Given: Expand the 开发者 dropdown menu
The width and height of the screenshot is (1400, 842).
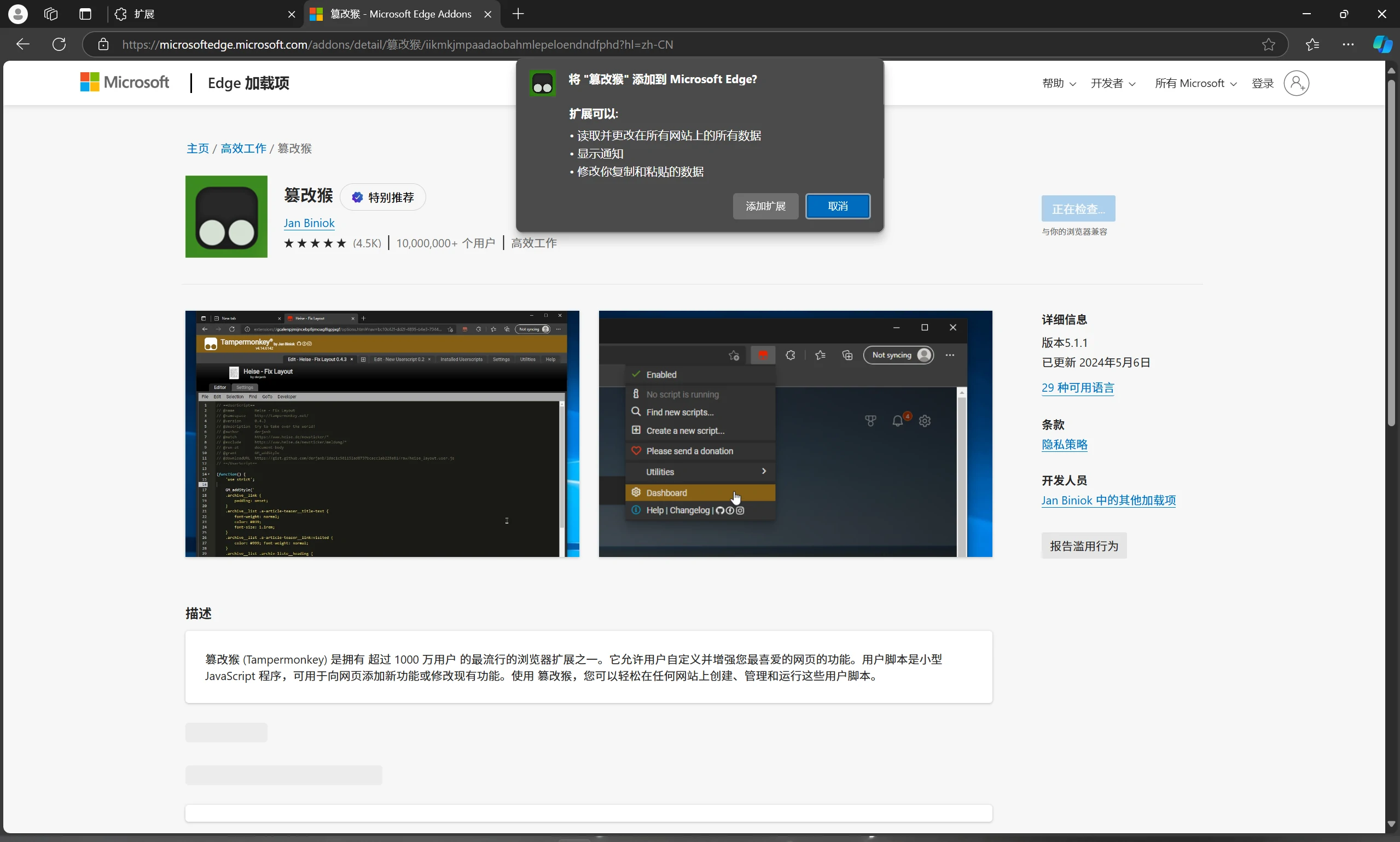Looking at the screenshot, I should click(1112, 83).
